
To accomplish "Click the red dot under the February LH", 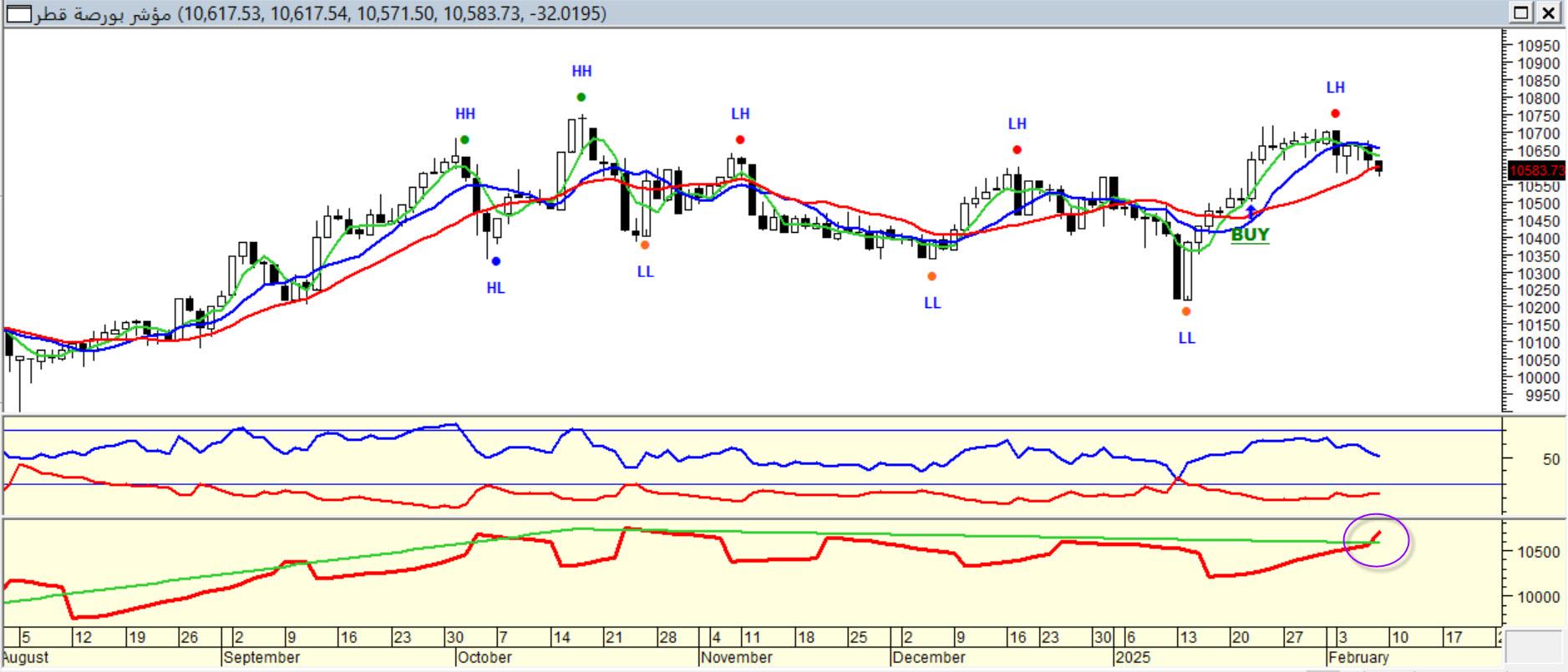I will 1335,114.
